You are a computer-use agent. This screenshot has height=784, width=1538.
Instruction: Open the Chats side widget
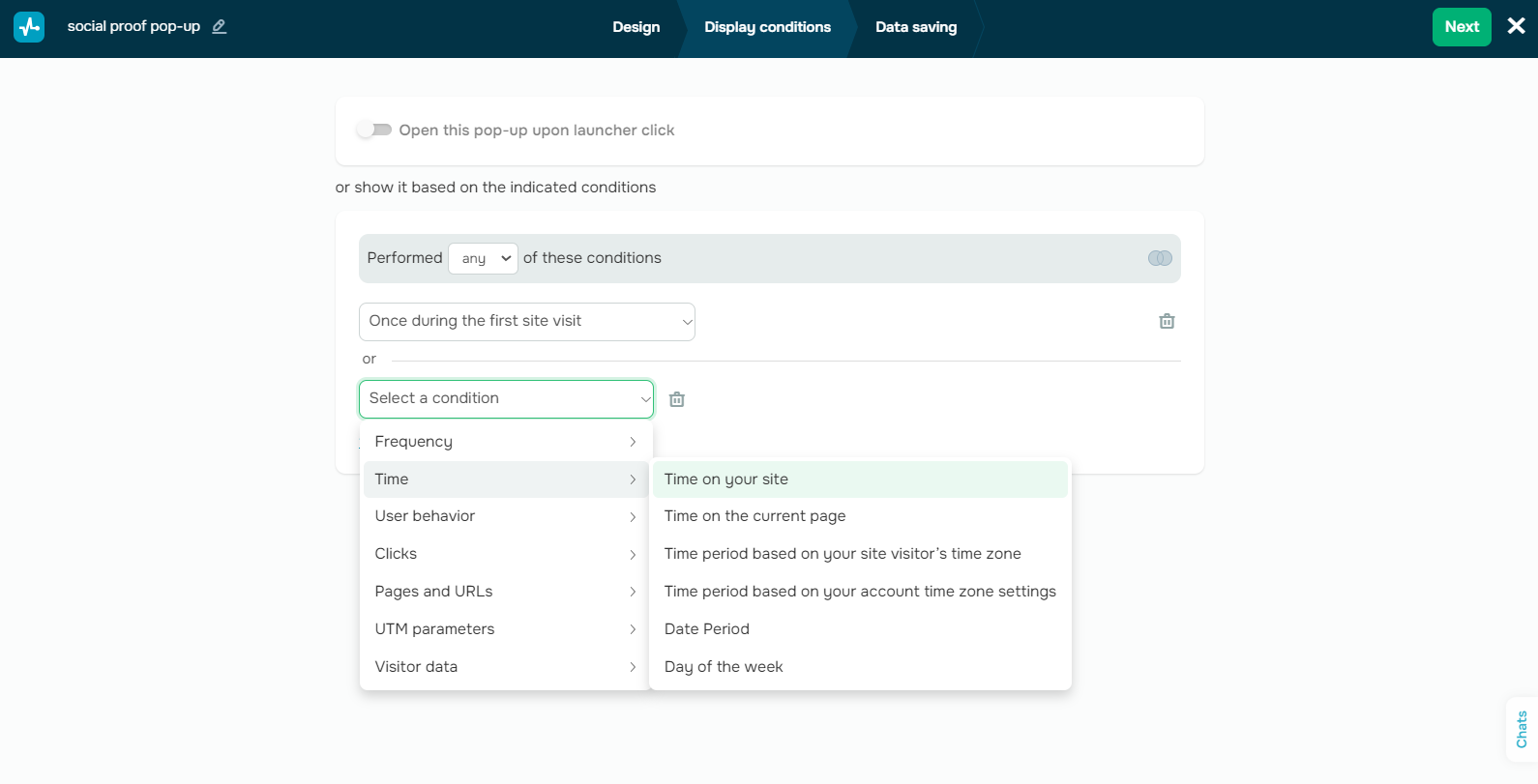click(x=1521, y=729)
